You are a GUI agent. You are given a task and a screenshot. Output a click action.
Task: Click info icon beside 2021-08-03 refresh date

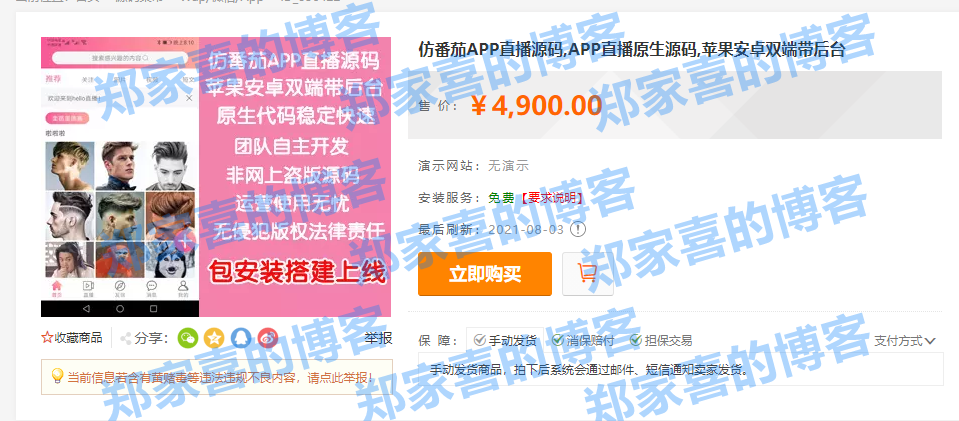coord(578,229)
